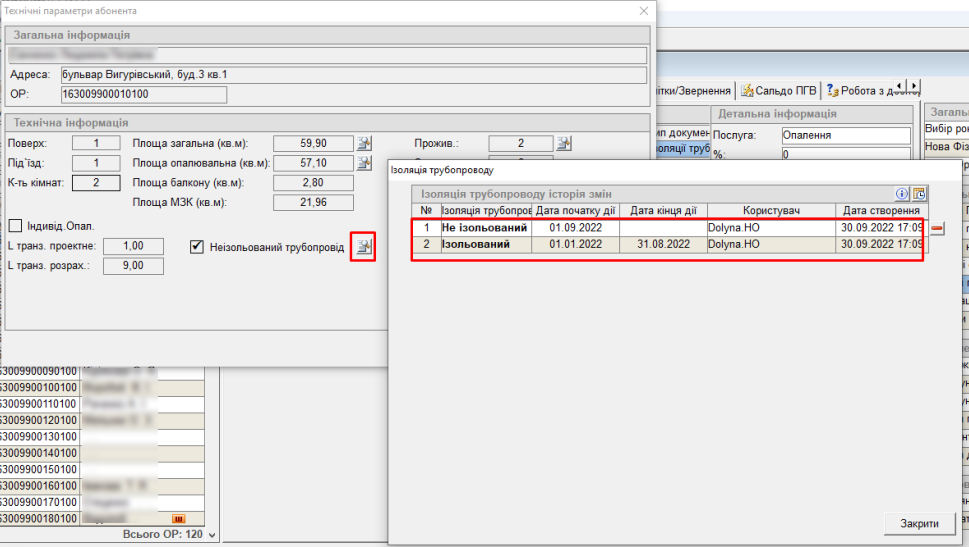Click edit icon beside Площа опалювальна
Screen dimensions: 969x547
(365, 163)
